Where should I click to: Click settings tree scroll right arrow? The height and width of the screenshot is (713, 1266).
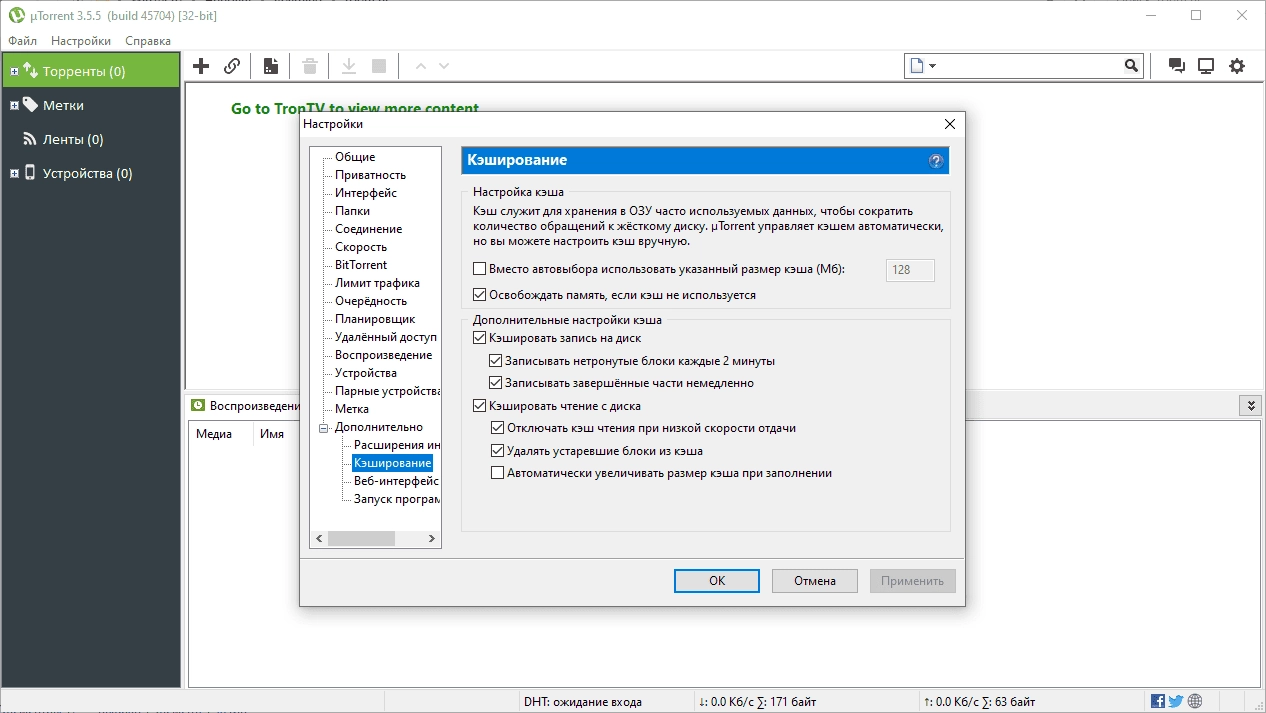click(x=432, y=538)
